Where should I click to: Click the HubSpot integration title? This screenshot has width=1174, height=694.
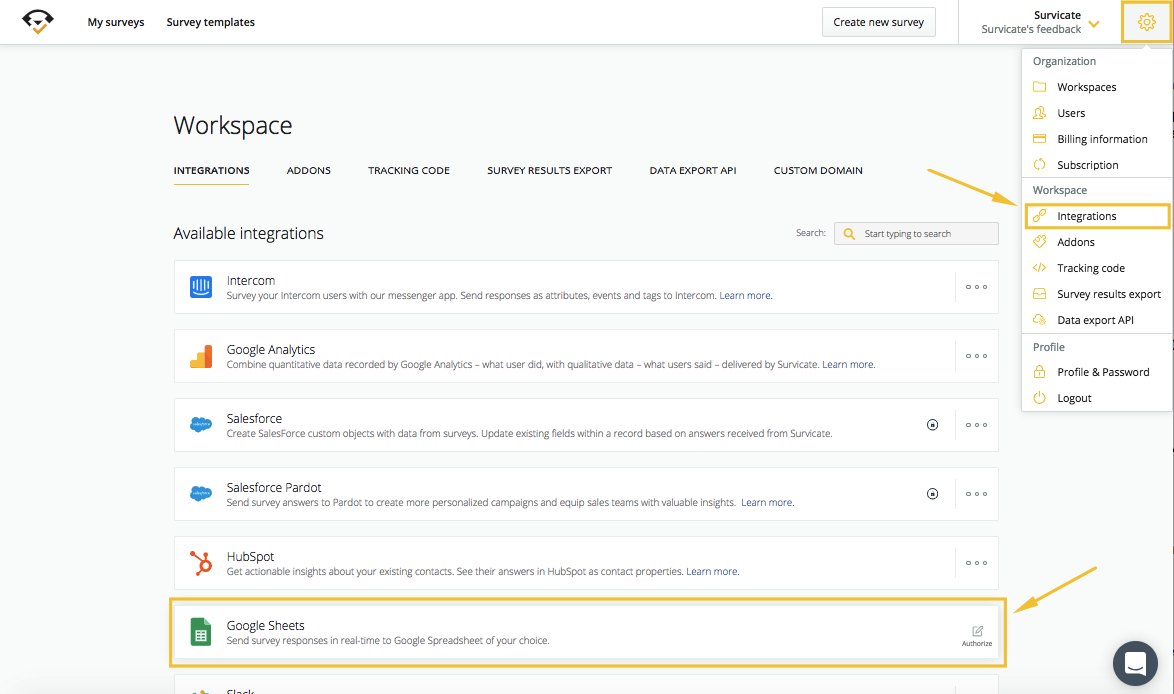[x=250, y=556]
